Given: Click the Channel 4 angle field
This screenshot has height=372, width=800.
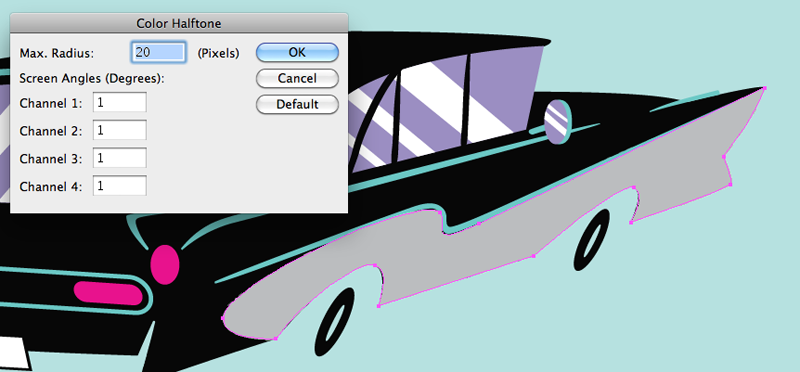Looking at the screenshot, I should pos(120,186).
